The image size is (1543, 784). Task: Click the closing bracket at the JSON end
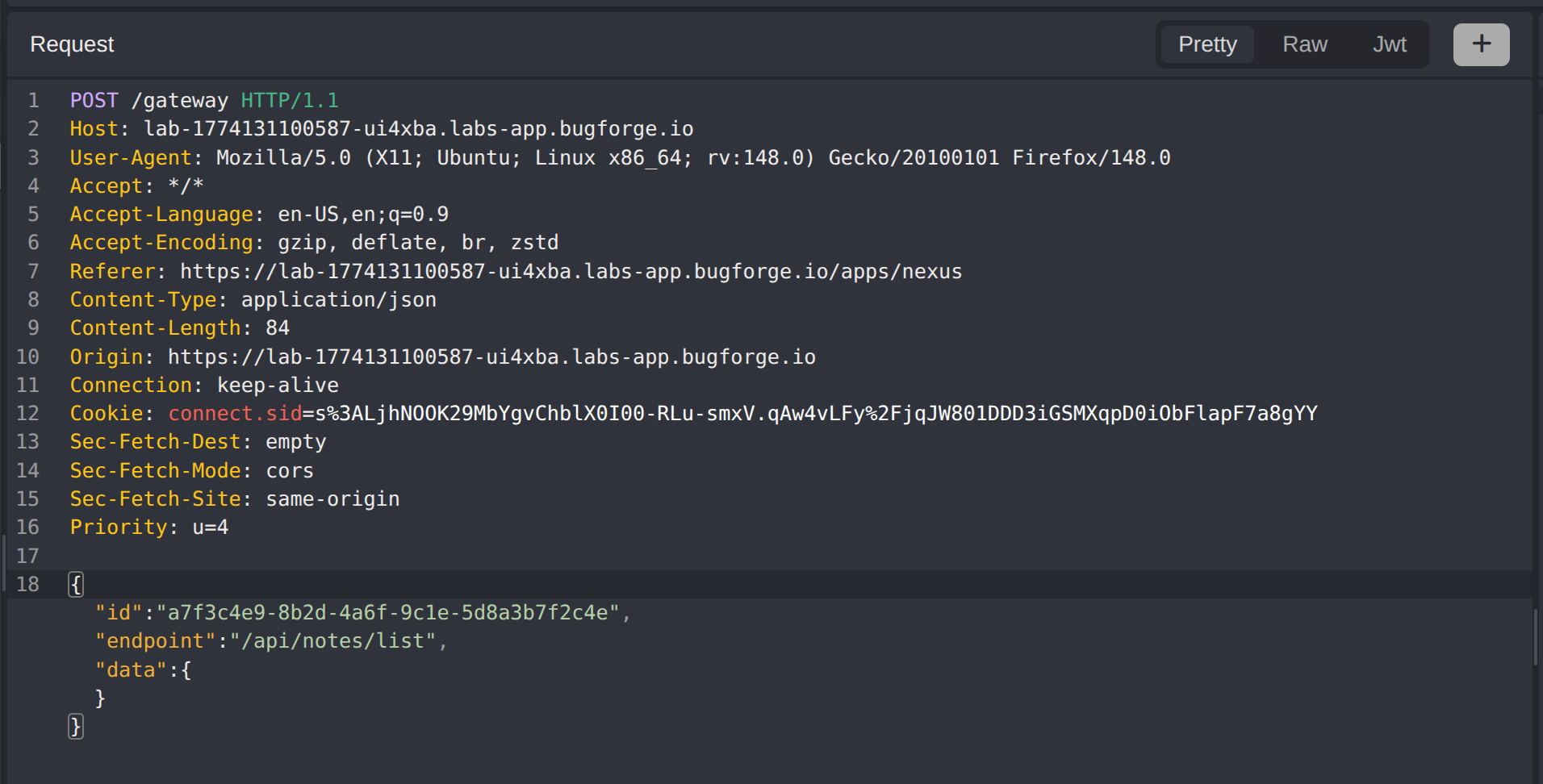coord(76,727)
